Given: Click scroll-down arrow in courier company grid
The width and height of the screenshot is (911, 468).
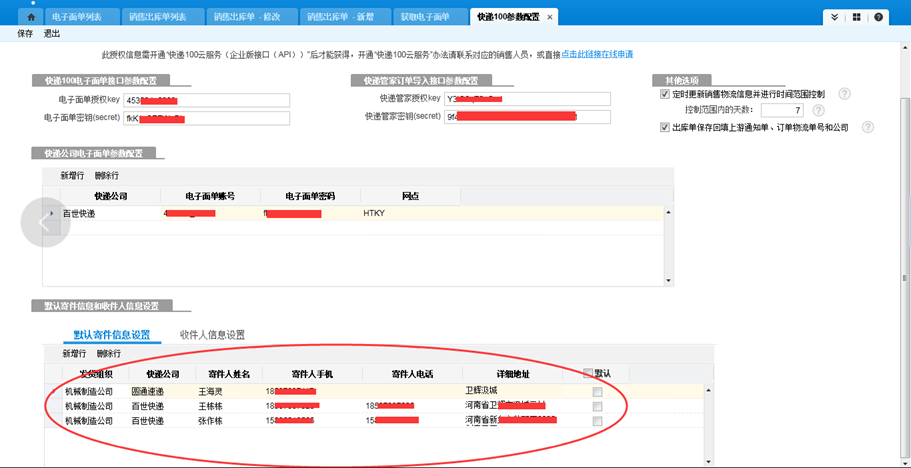Looking at the screenshot, I should click(x=668, y=281).
